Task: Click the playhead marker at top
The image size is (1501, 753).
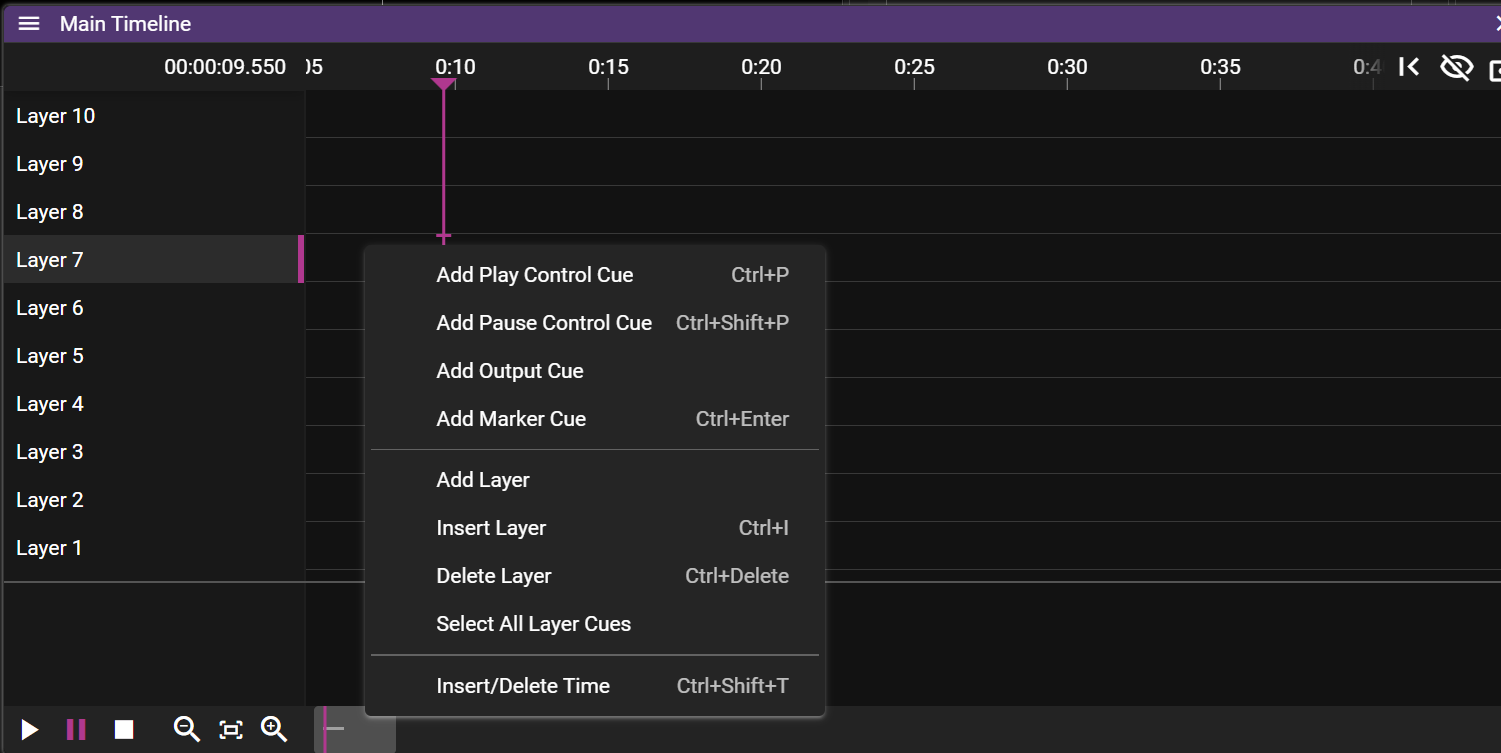Action: (x=443, y=85)
